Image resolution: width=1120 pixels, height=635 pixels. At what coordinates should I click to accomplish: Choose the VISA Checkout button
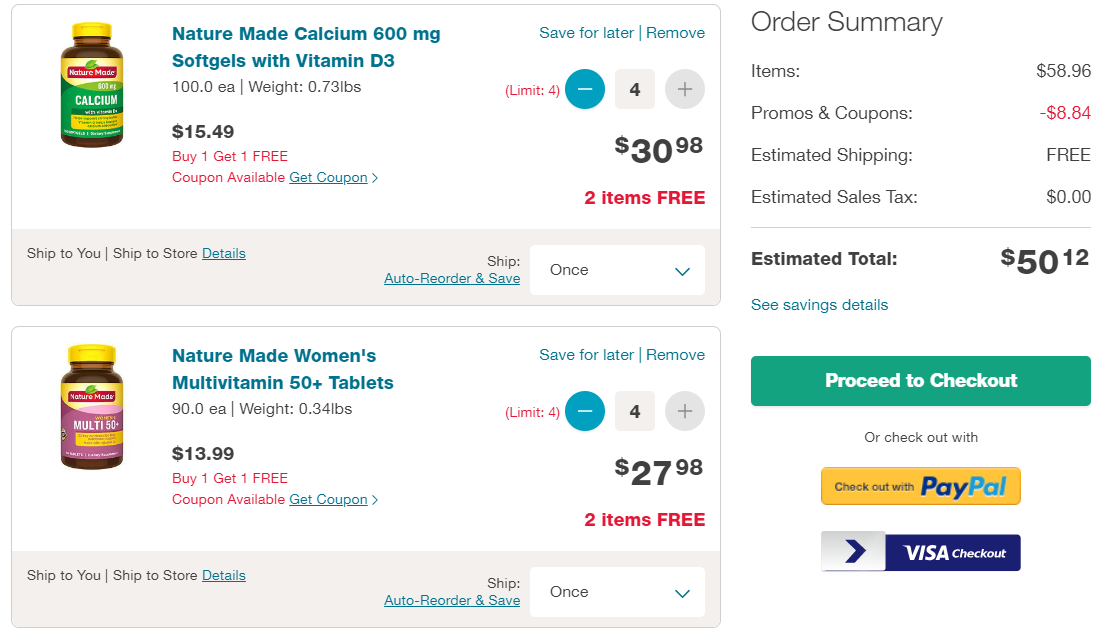point(921,552)
